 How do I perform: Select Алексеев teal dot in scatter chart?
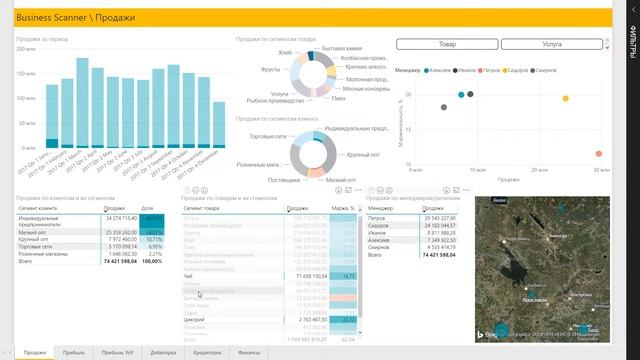click(x=461, y=95)
